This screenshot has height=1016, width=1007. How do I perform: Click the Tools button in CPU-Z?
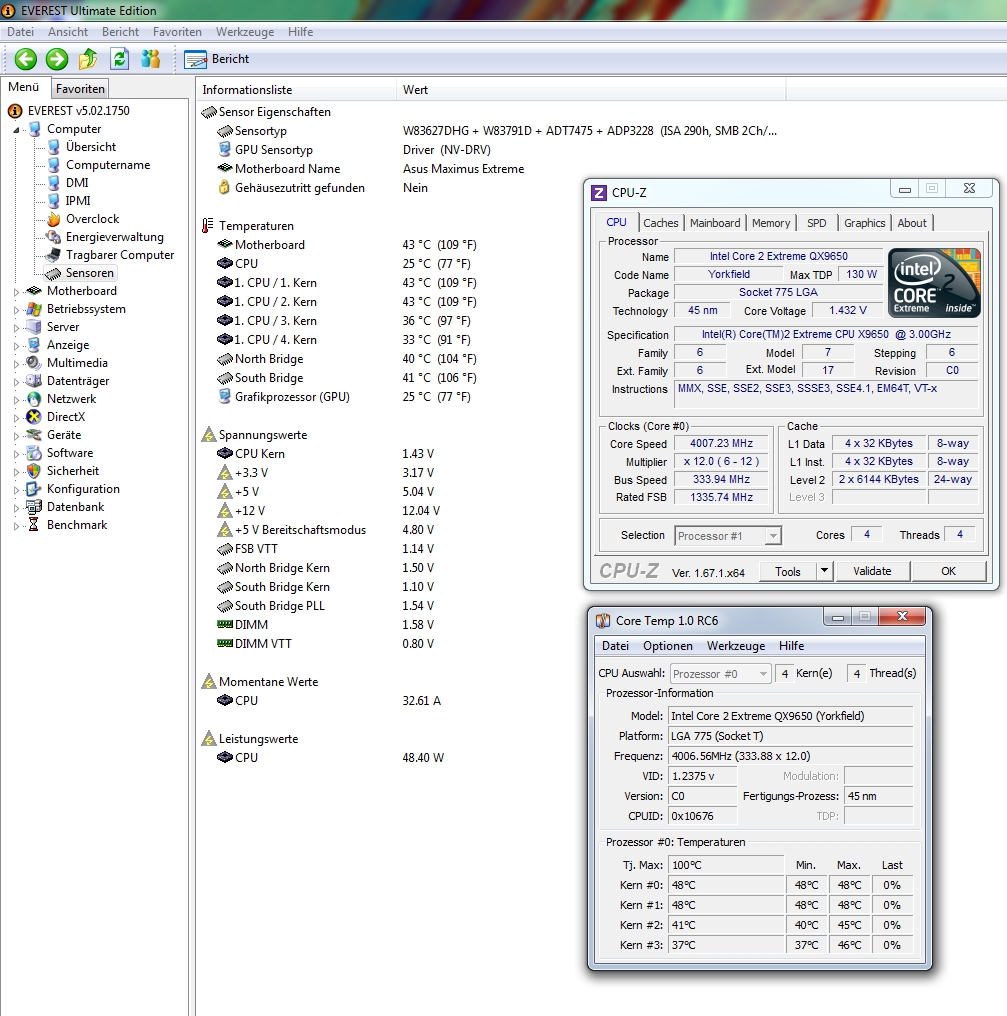tap(787, 572)
